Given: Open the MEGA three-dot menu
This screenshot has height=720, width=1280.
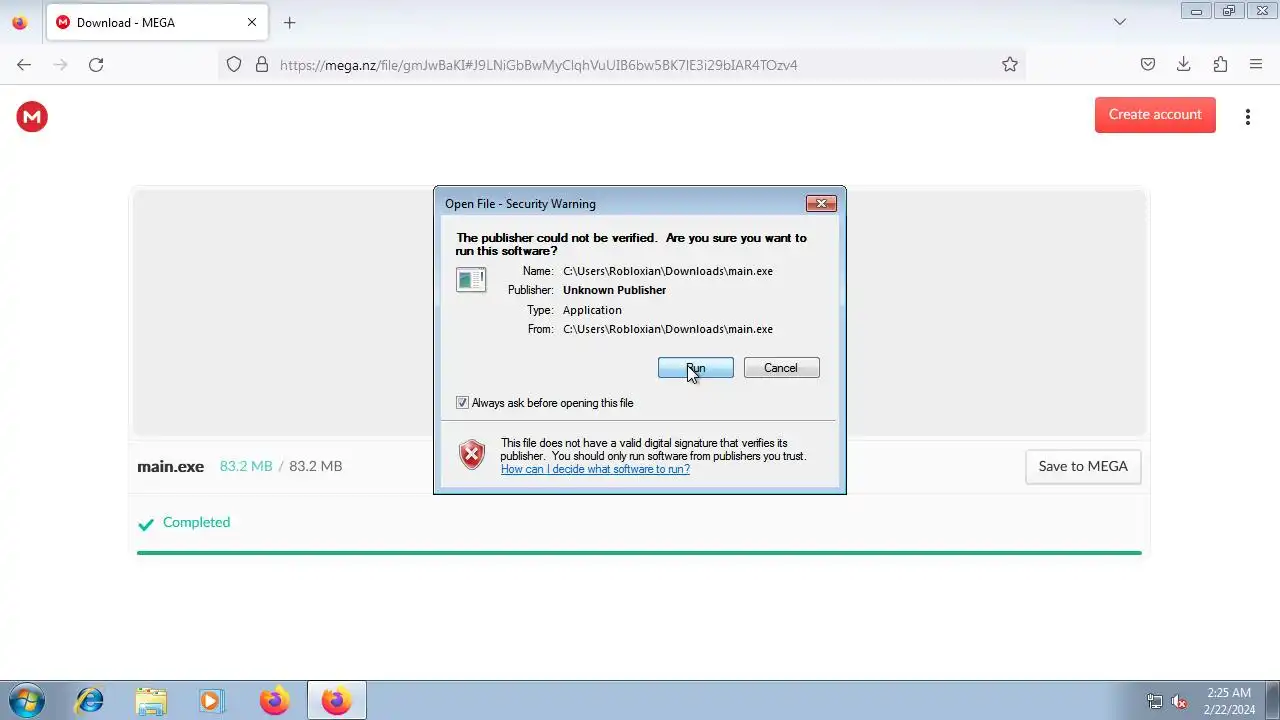Looking at the screenshot, I should click(x=1247, y=117).
